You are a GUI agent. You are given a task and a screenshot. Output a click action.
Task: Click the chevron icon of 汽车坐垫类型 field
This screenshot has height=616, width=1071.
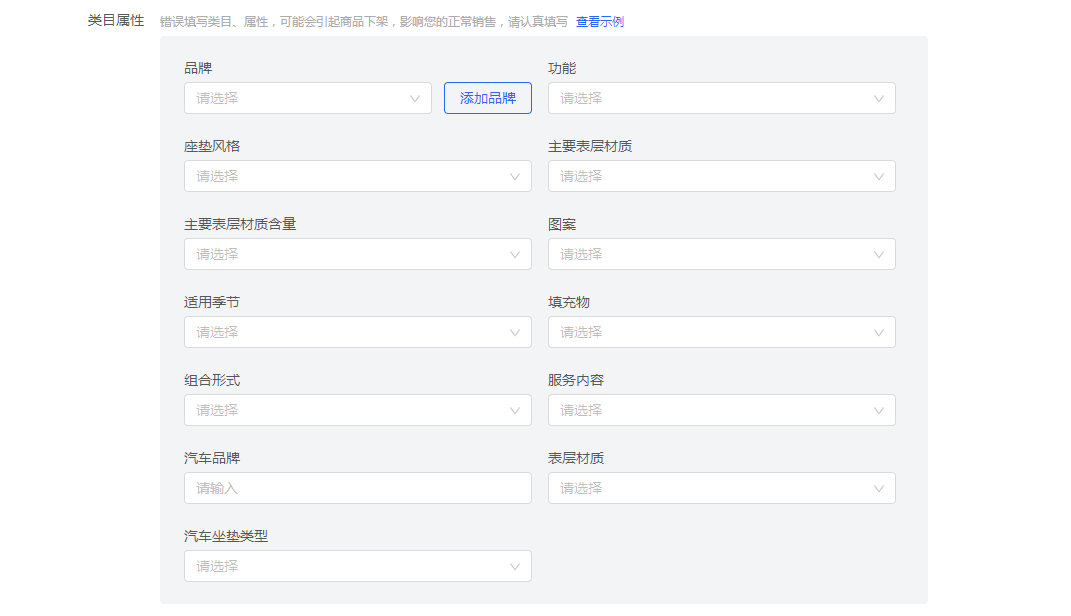pos(515,566)
